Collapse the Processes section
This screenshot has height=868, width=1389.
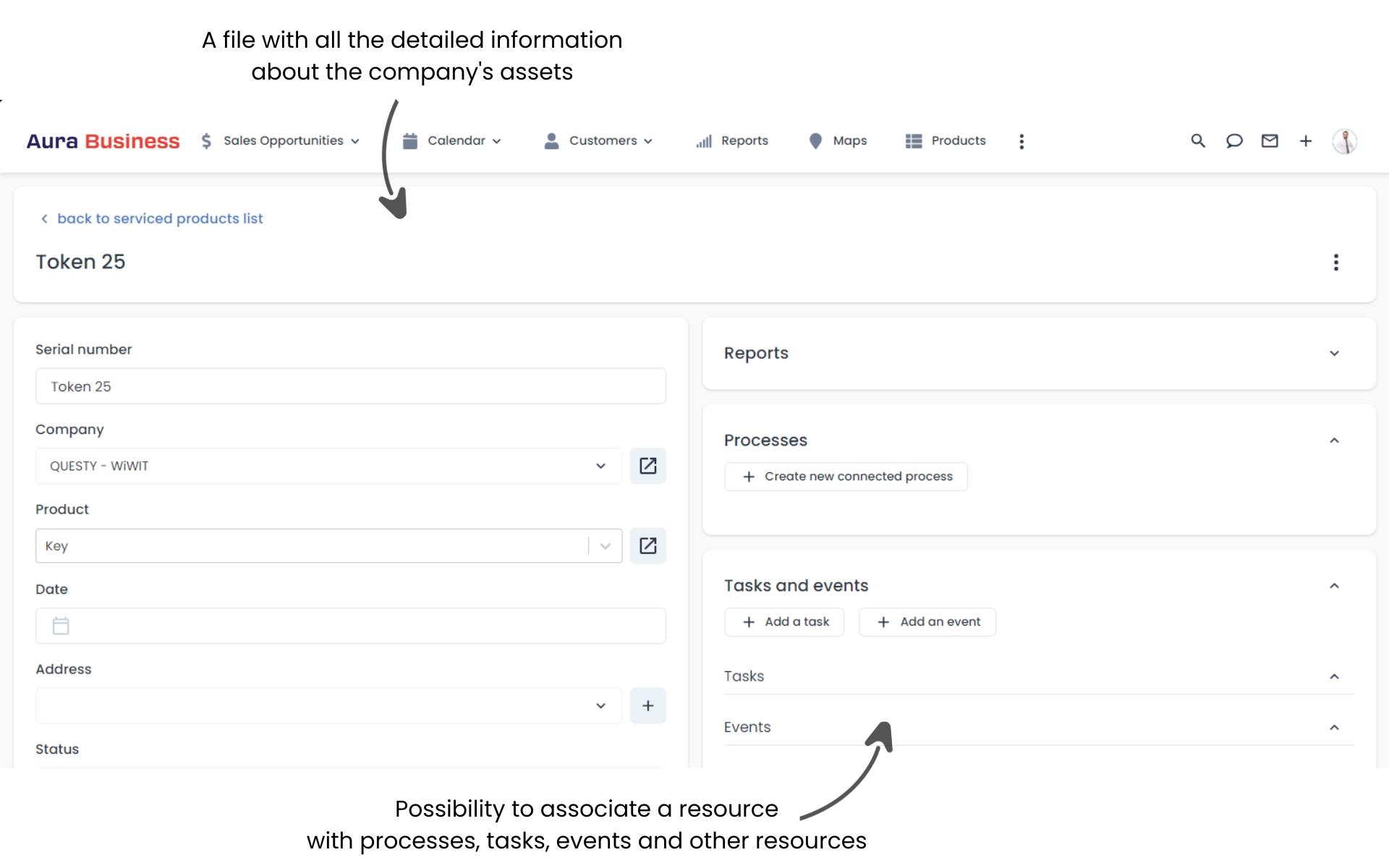[x=1335, y=438]
